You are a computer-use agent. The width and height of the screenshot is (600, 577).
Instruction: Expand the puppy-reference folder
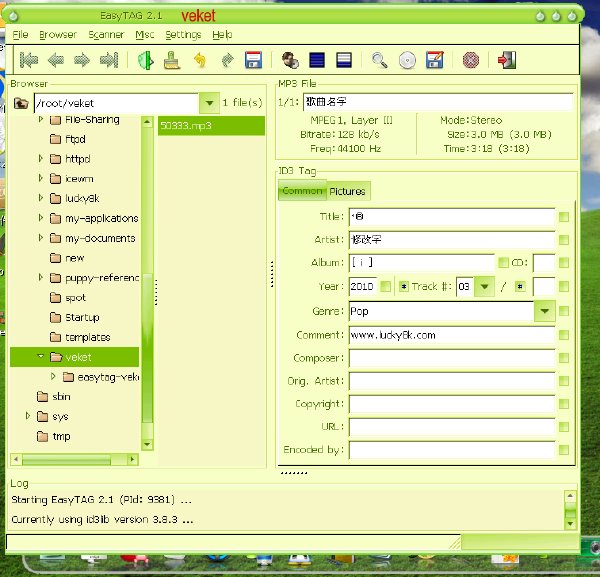(x=41, y=277)
